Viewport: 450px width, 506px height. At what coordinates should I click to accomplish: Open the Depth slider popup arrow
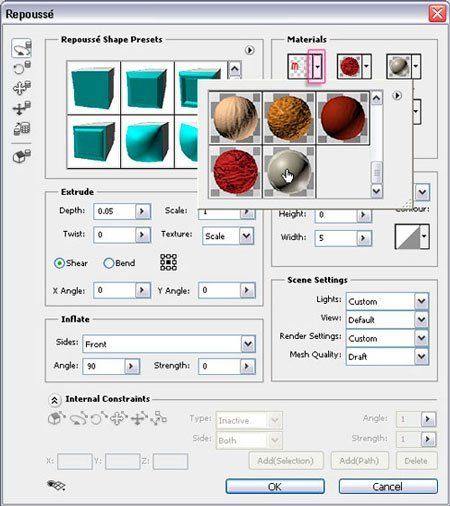click(143, 211)
